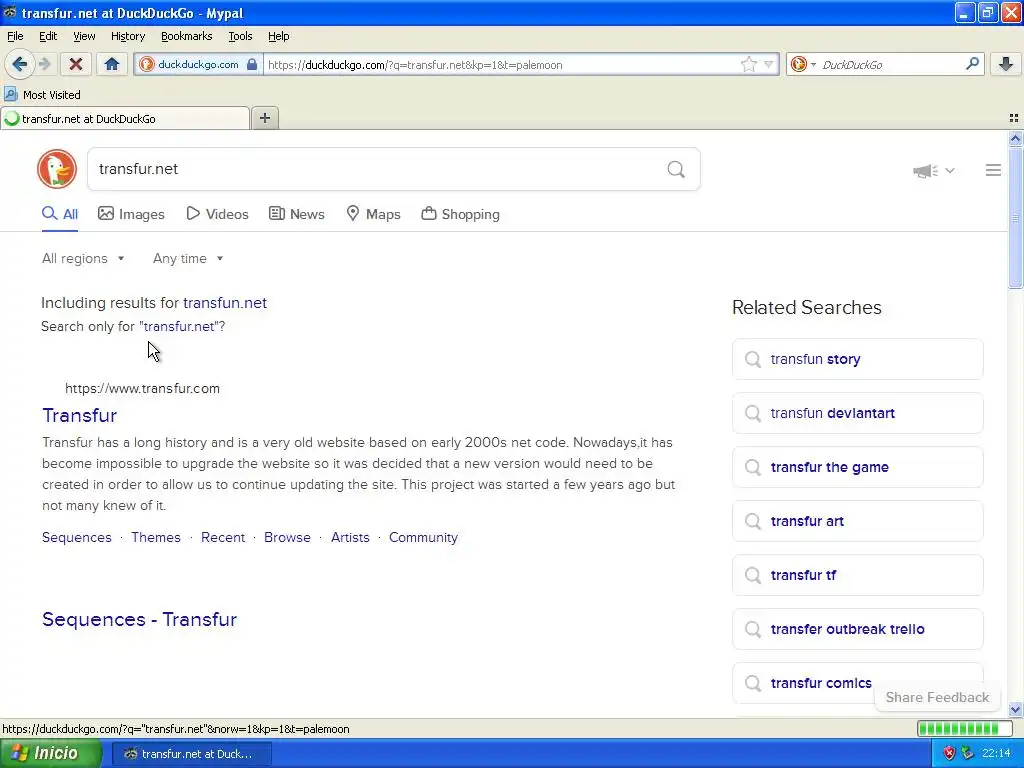Click the Mypal taskbar window button
The width and height of the screenshot is (1024, 768).
191,754
